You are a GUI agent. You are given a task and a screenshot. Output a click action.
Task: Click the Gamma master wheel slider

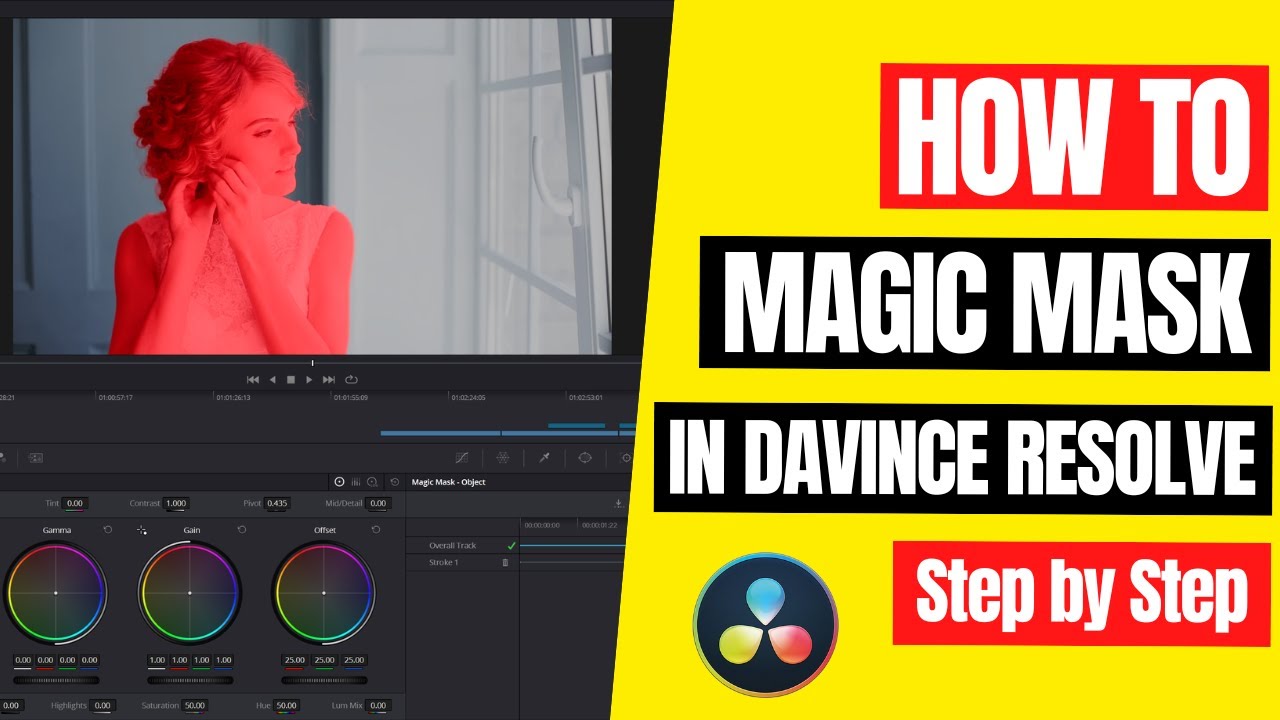pyautogui.click(x=56, y=680)
